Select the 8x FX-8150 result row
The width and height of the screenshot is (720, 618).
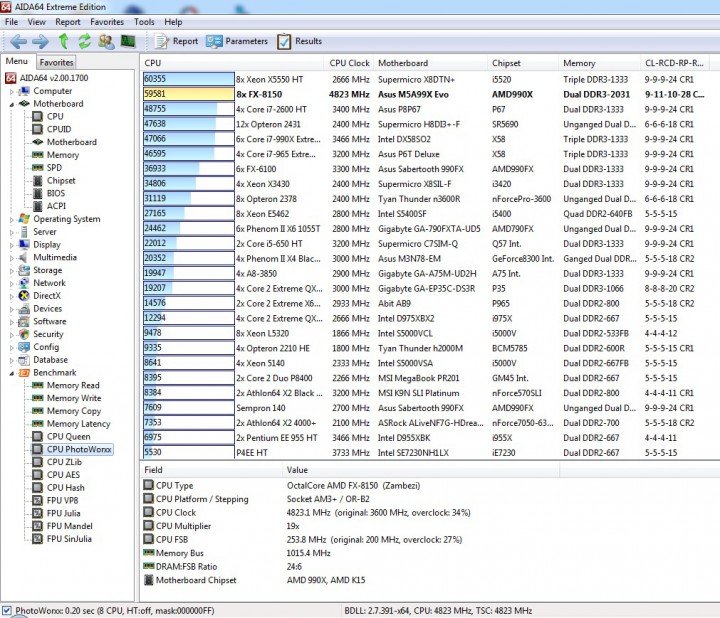(425, 95)
